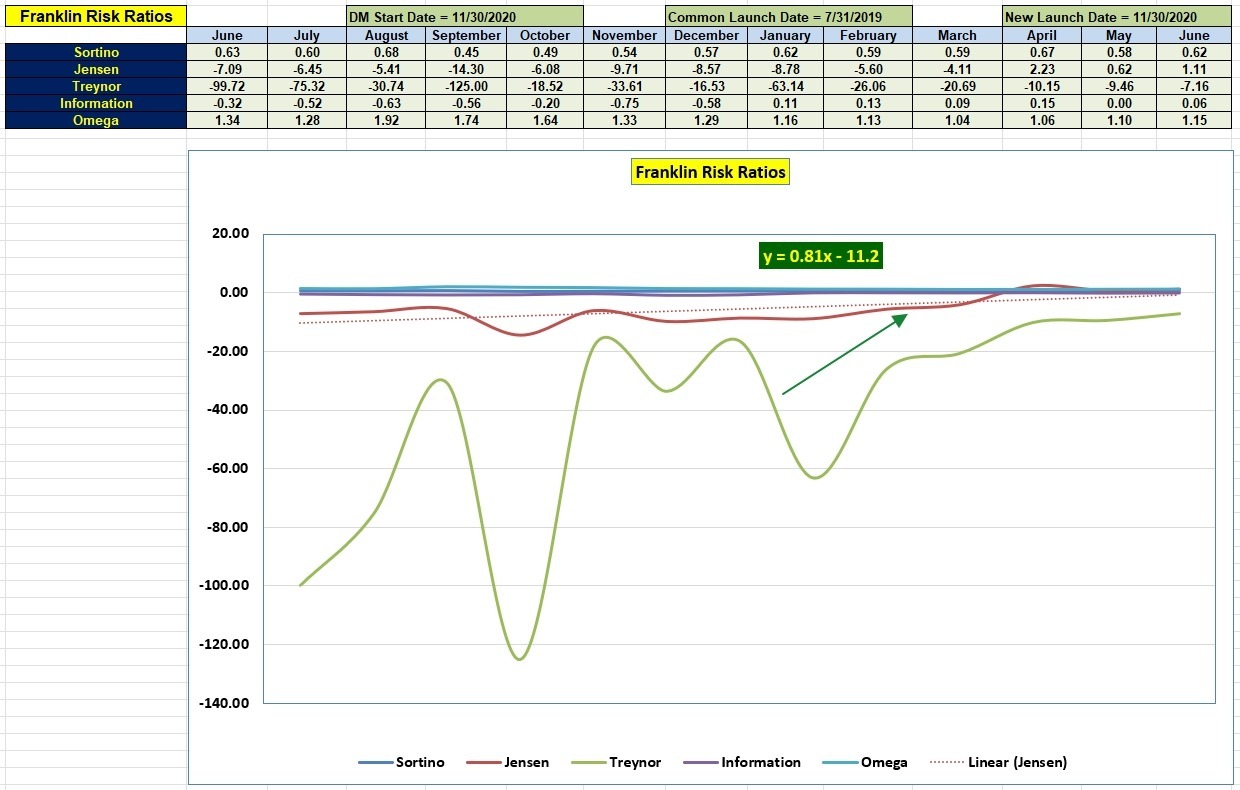Select Information value 0.00 cell
This screenshot has height=790, width=1240.
[1119, 103]
